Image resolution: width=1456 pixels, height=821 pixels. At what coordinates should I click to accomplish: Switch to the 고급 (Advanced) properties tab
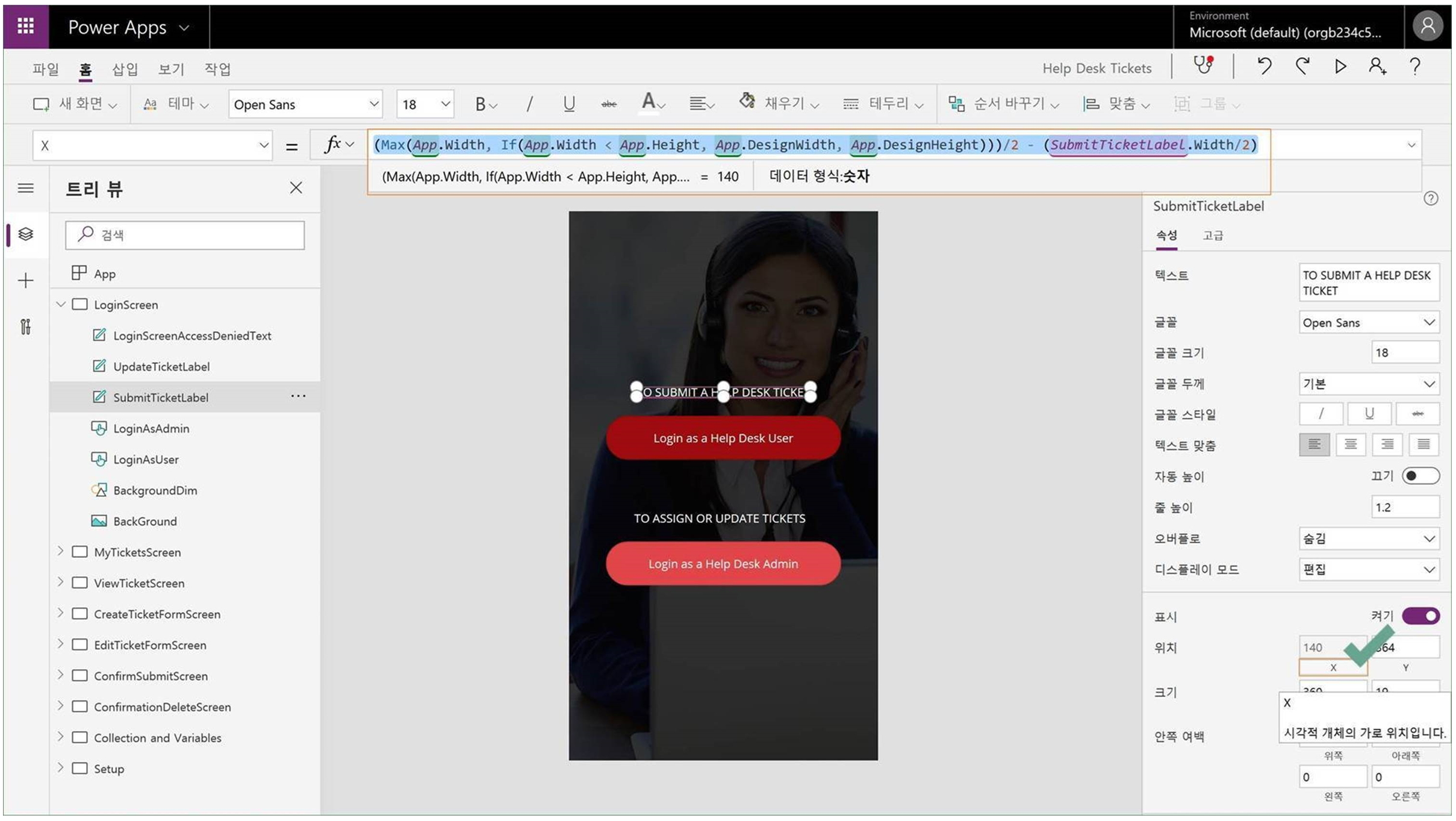coord(1213,236)
